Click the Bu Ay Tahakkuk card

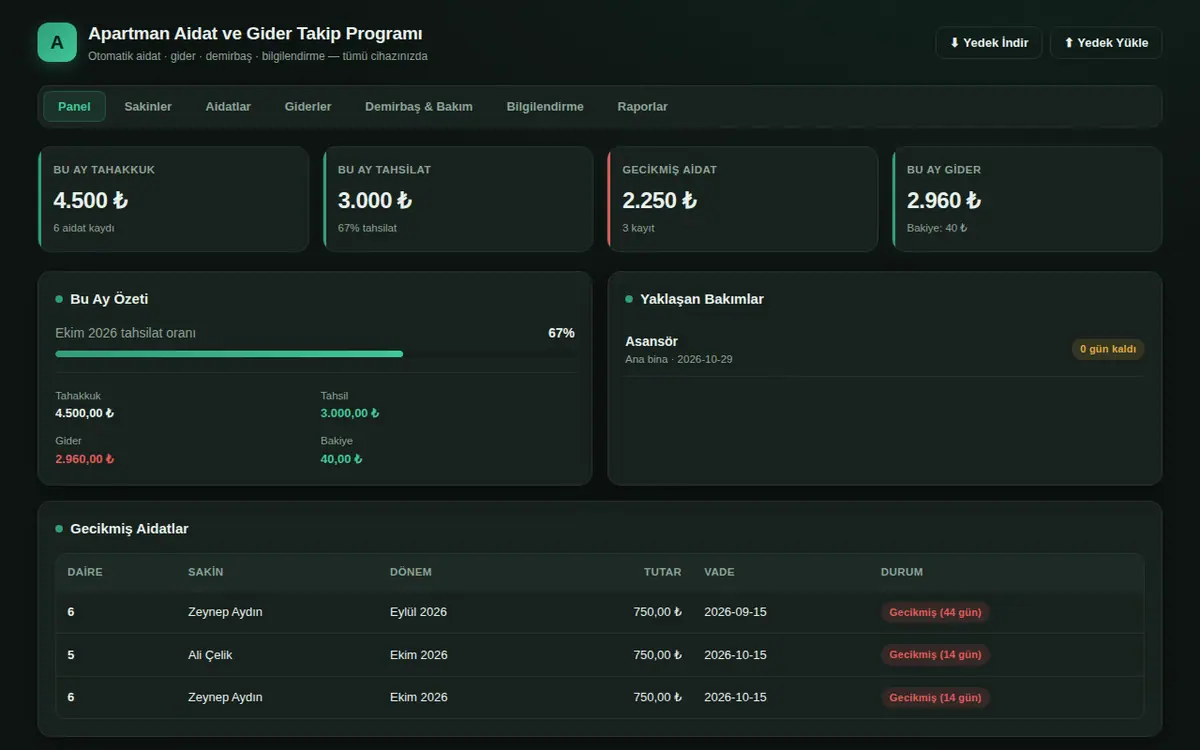tap(173, 199)
